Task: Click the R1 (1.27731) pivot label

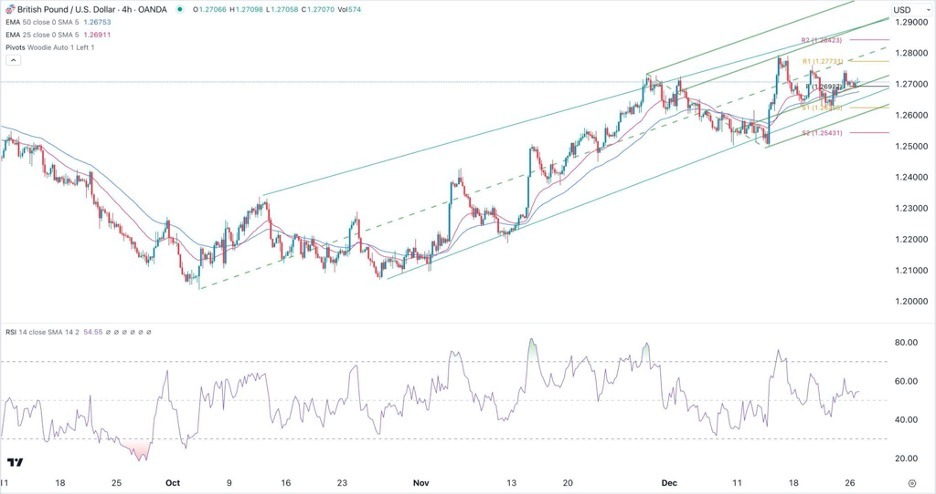Action: 823,61
